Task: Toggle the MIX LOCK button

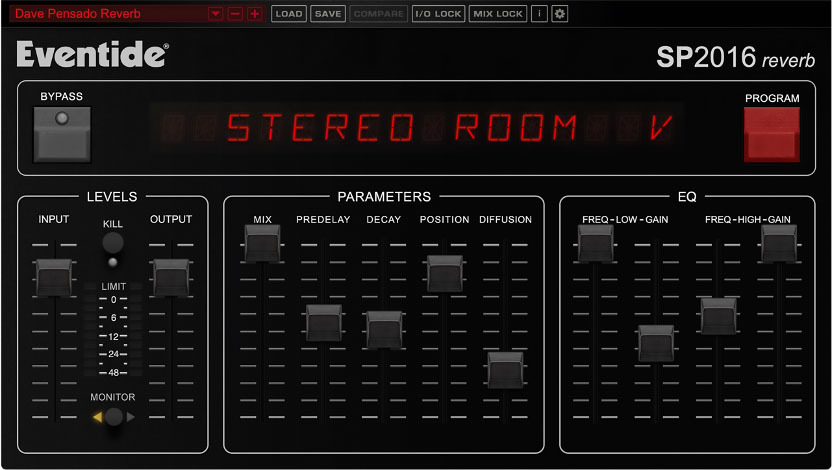Action: point(498,14)
